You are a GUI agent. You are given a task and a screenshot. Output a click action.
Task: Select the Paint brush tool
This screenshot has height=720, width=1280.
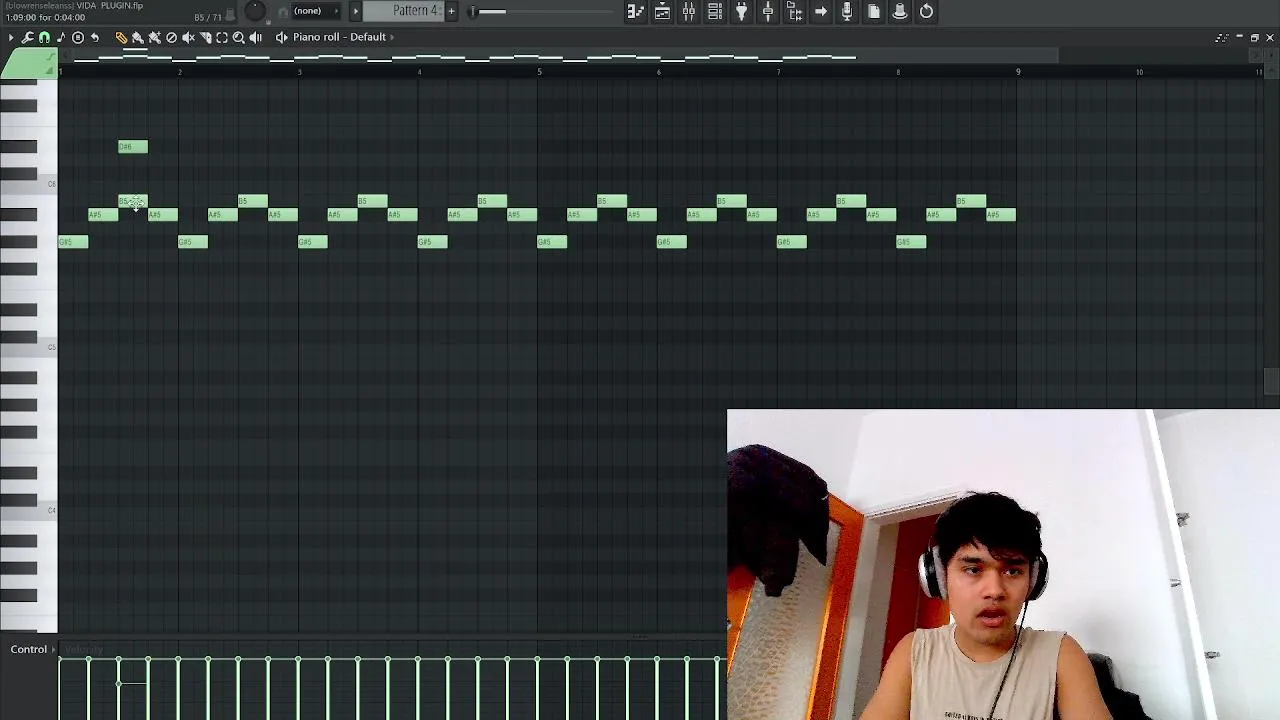[138, 37]
